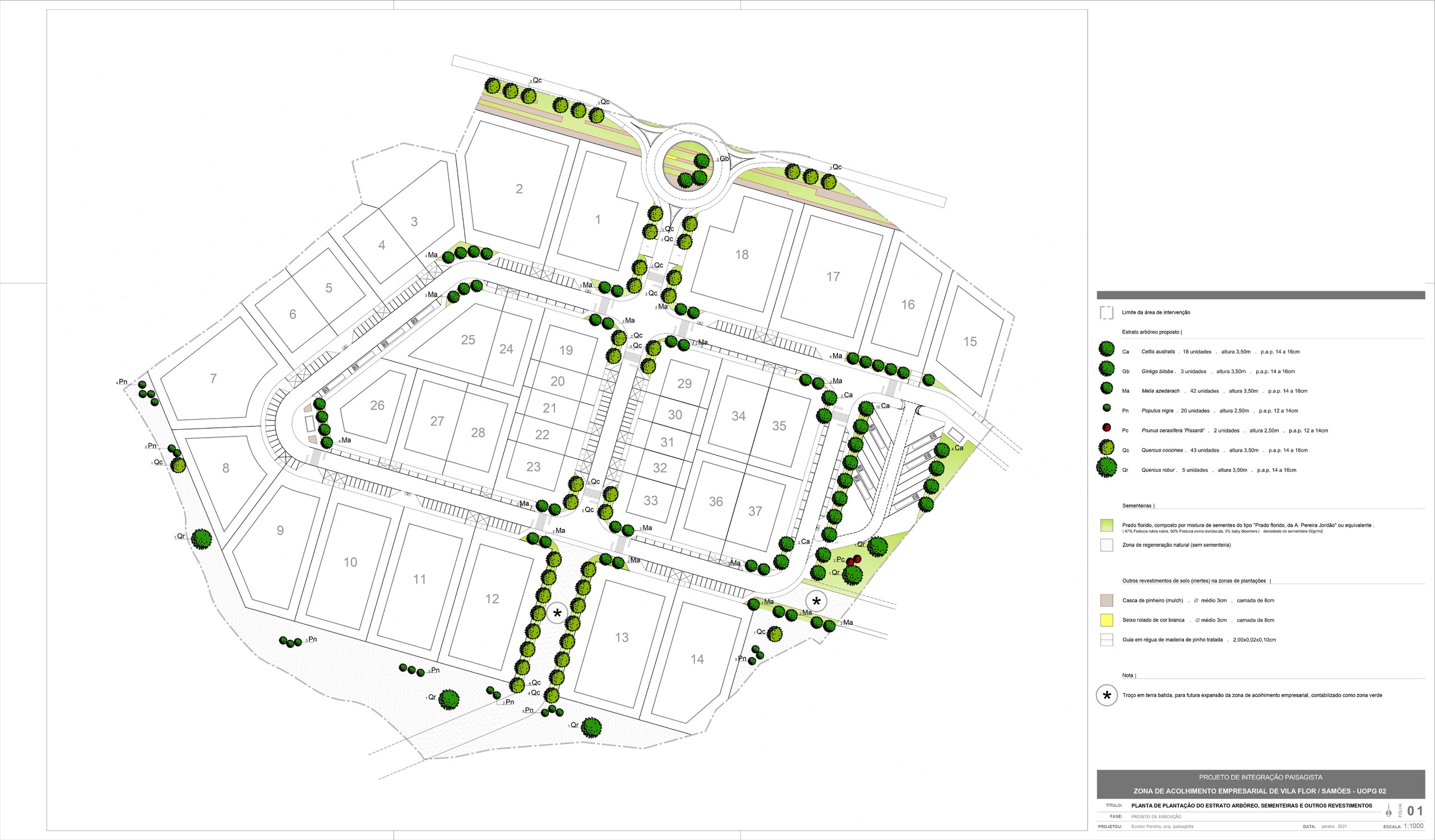Click the Melia azedarach legend tree symbol
1435x840 pixels.
[x=1107, y=389]
